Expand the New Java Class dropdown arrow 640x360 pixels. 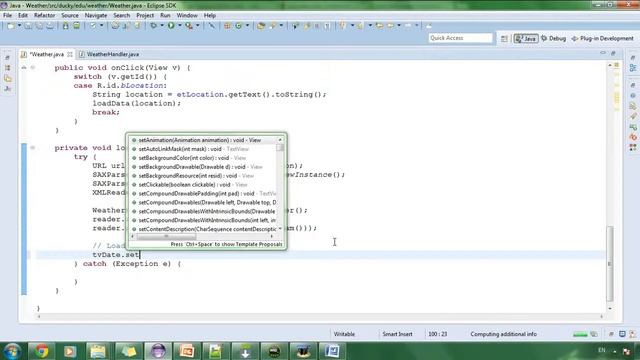247,26
